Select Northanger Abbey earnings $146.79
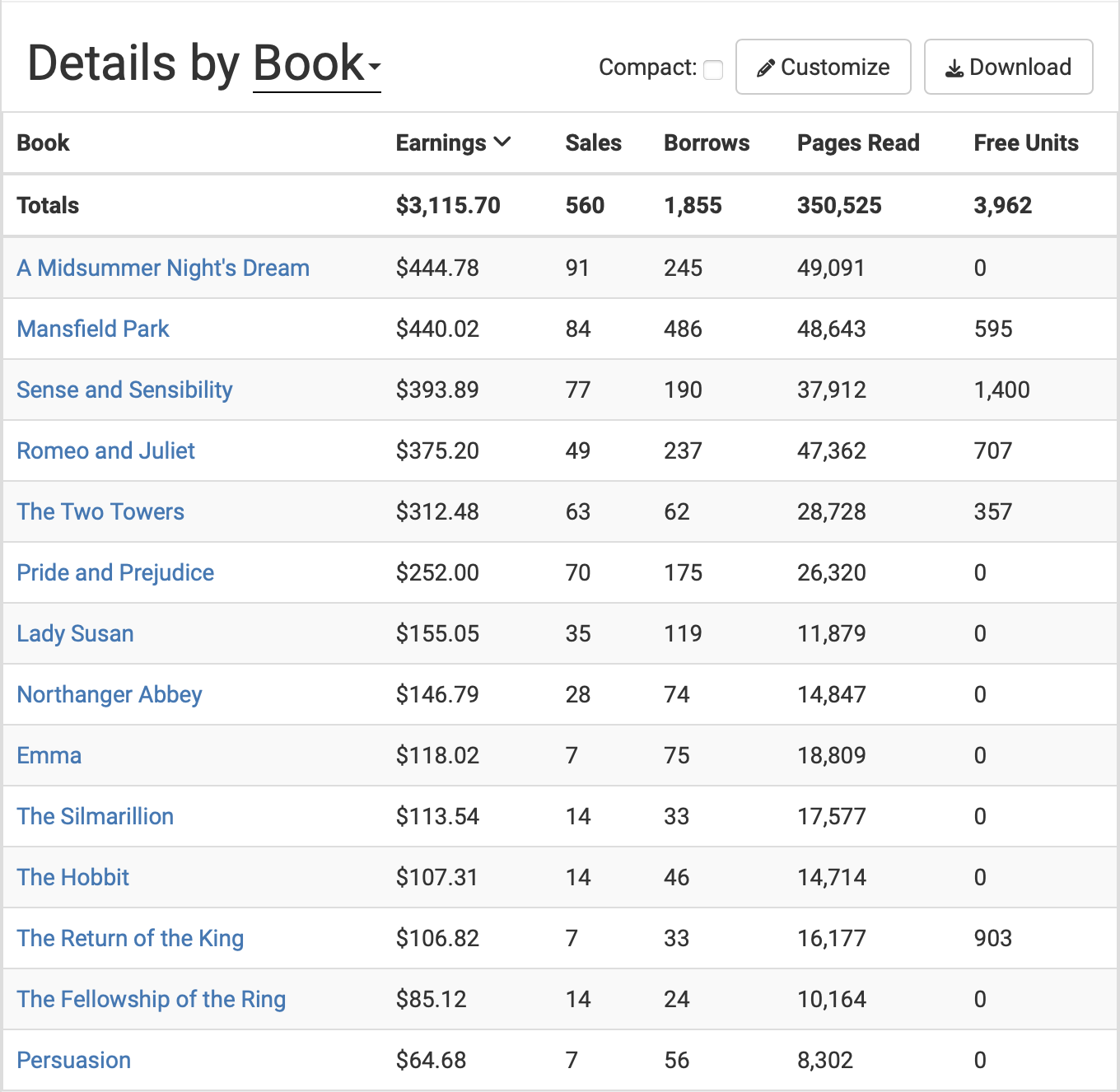 [437, 694]
